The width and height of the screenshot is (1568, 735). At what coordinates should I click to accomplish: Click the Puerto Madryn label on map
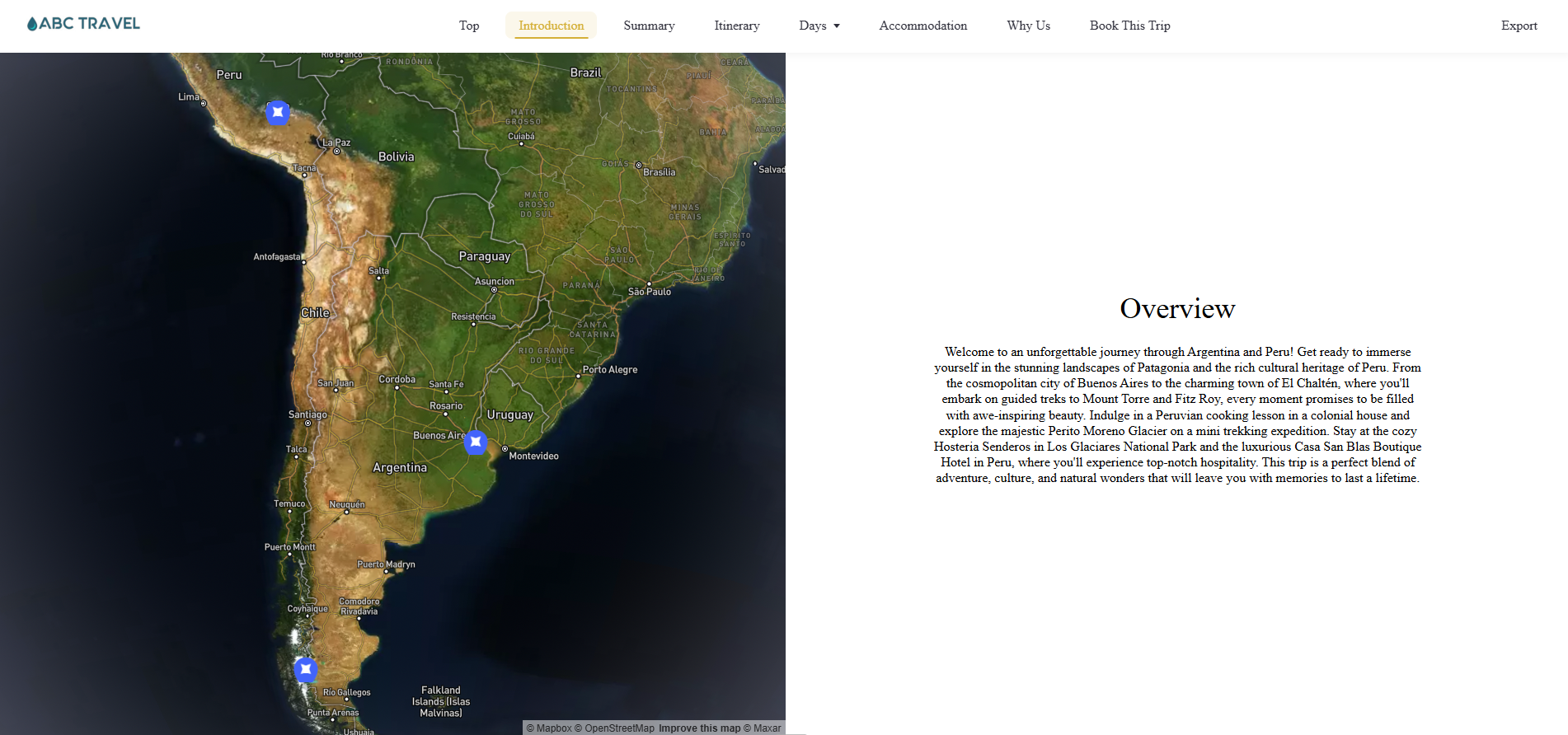[x=386, y=564]
